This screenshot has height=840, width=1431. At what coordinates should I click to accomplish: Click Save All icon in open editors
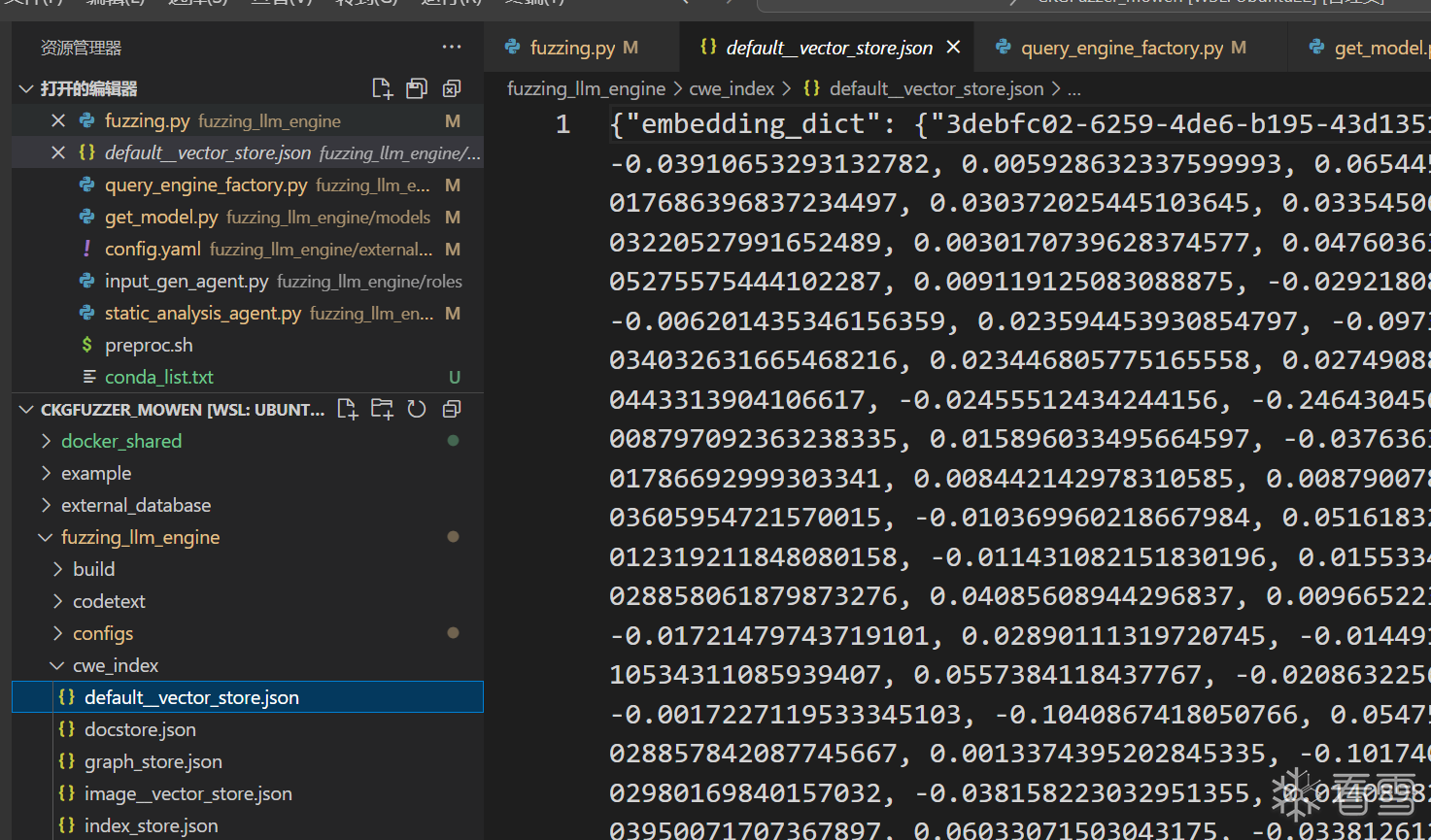tap(417, 88)
